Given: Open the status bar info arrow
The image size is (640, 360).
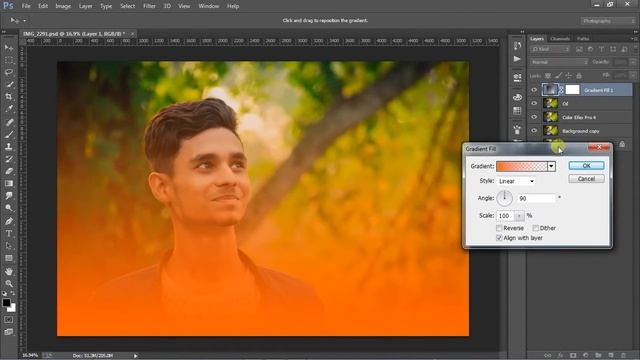Looking at the screenshot, I should (136, 356).
